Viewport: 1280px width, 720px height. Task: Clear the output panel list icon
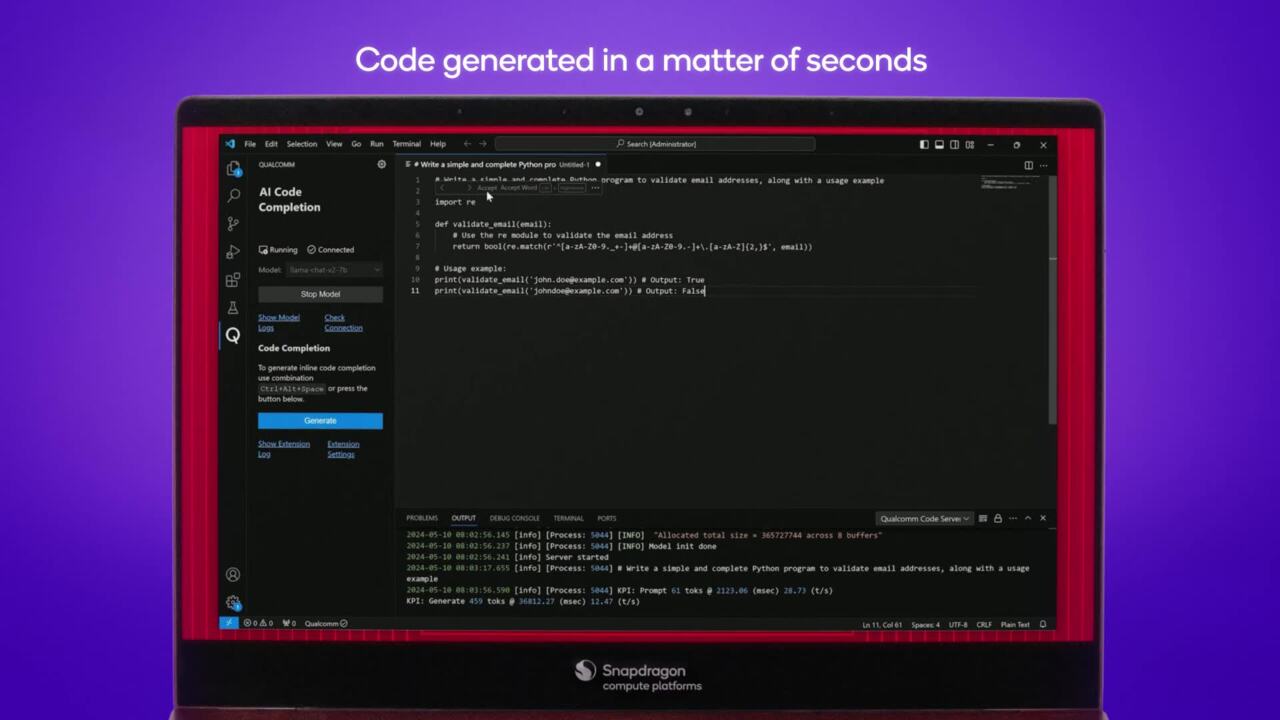tap(983, 518)
